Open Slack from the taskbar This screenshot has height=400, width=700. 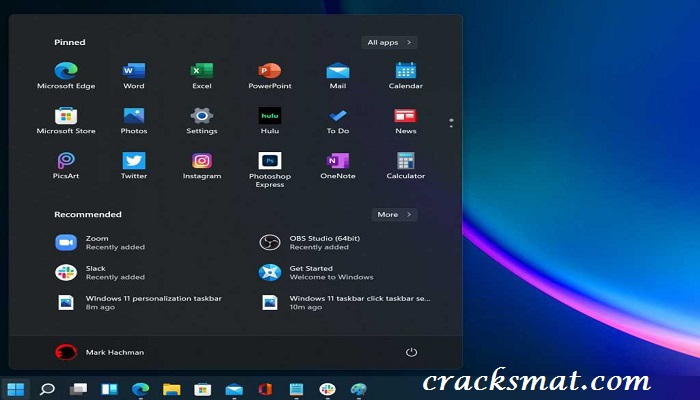327,389
